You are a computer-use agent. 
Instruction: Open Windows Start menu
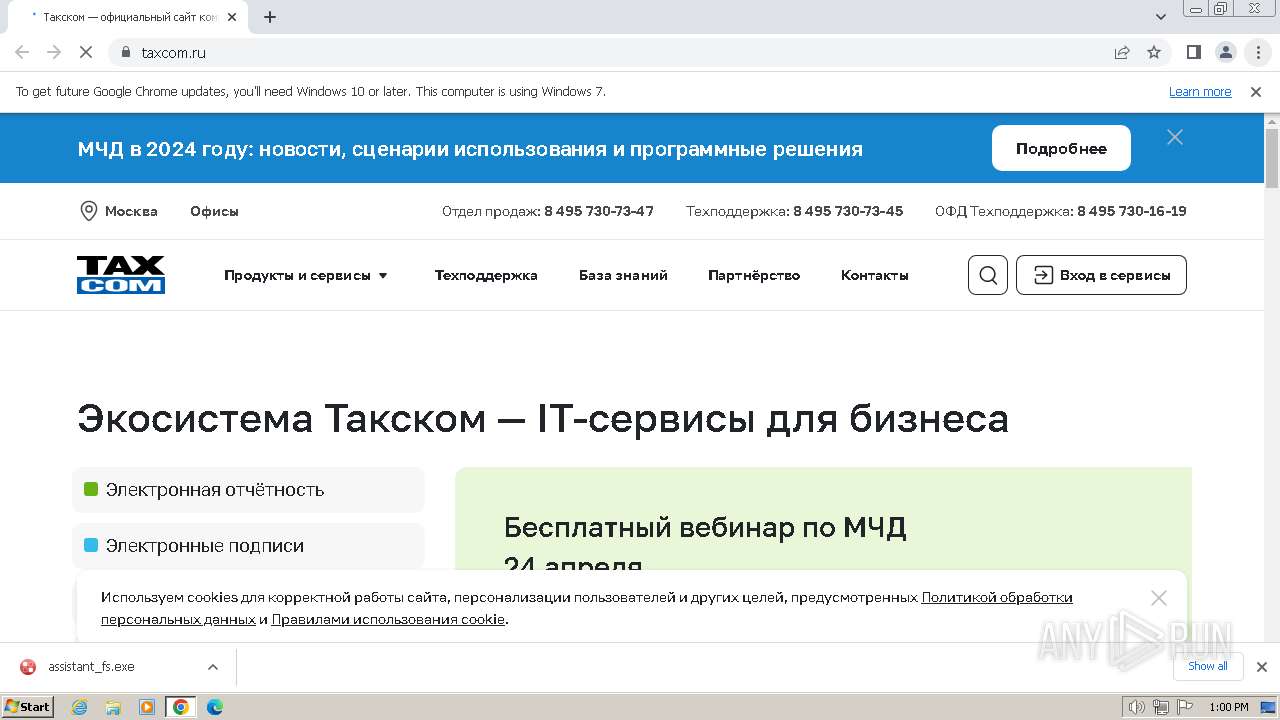coord(27,707)
